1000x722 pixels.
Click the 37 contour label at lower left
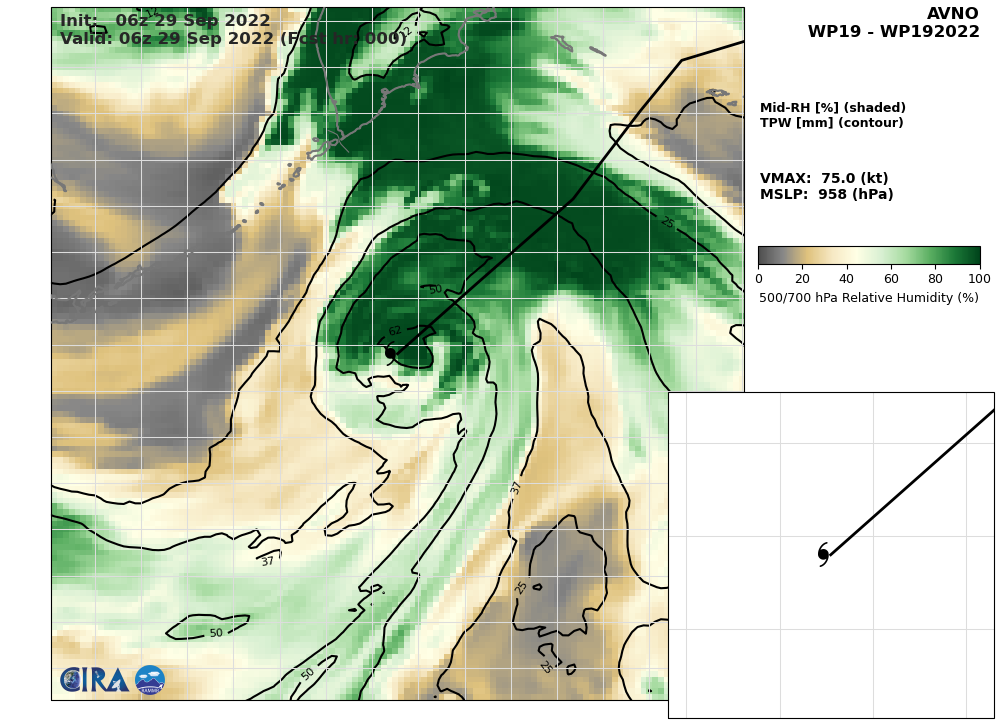268,561
